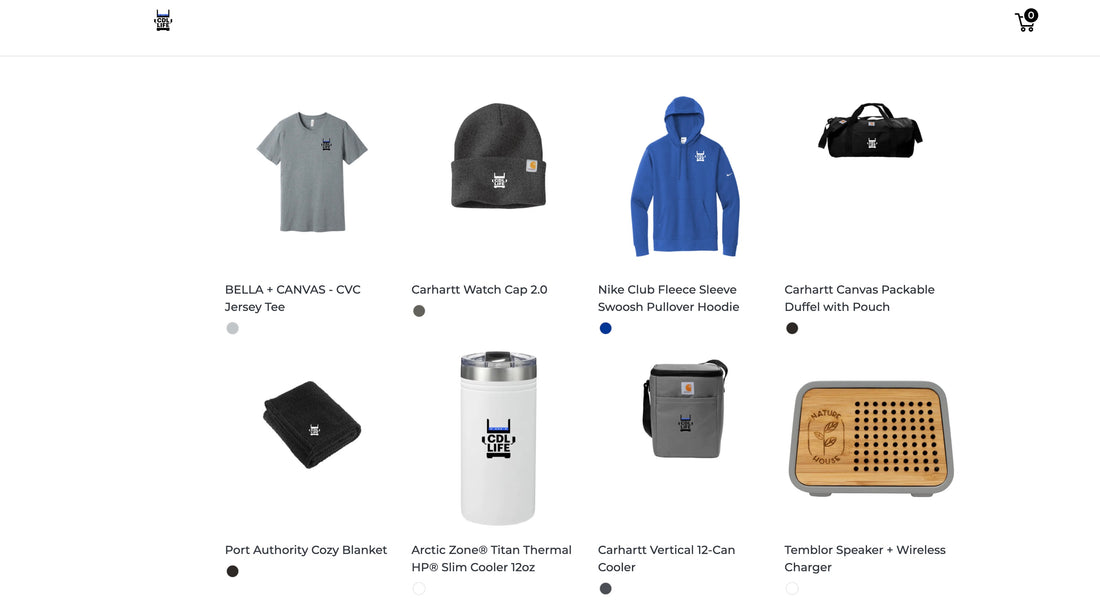Select white swatch under Temblor Speaker

pos(792,589)
